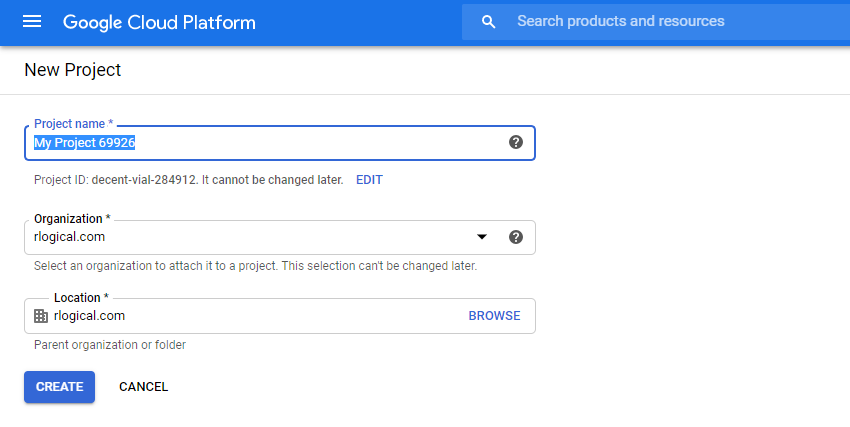Image resolution: width=850 pixels, height=427 pixels.
Task: Click the blue CREATE button
Action: point(59,387)
